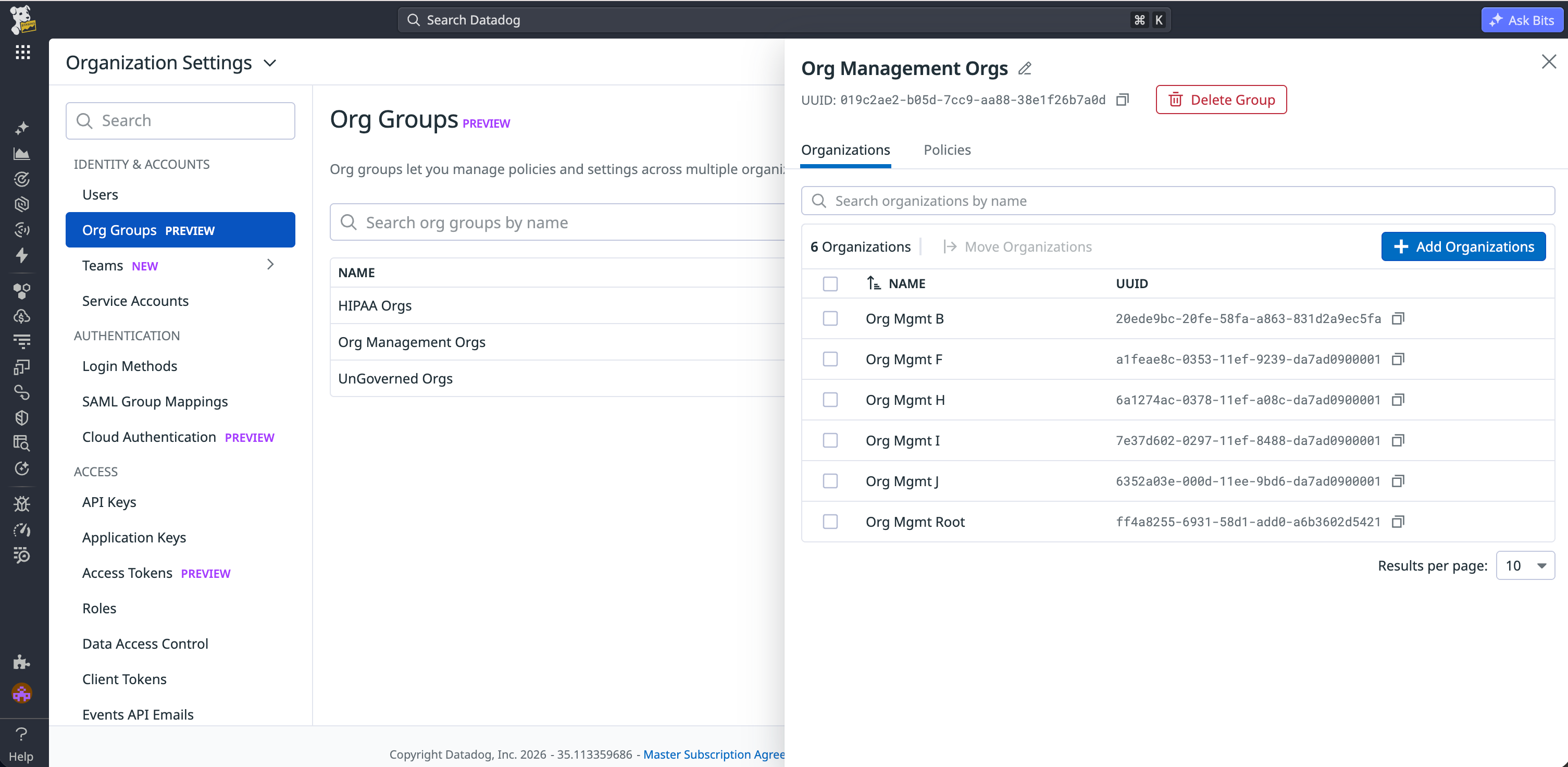Open the user avatar in sidebar
The width and height of the screenshot is (1568, 767).
click(x=22, y=692)
